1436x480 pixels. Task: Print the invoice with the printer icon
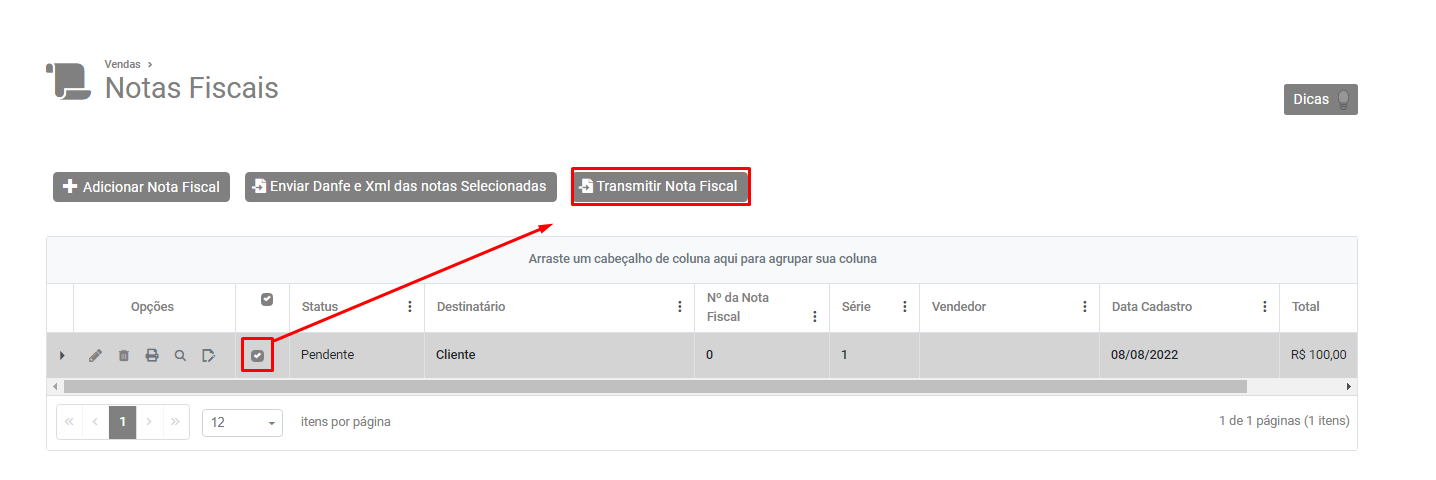152,355
